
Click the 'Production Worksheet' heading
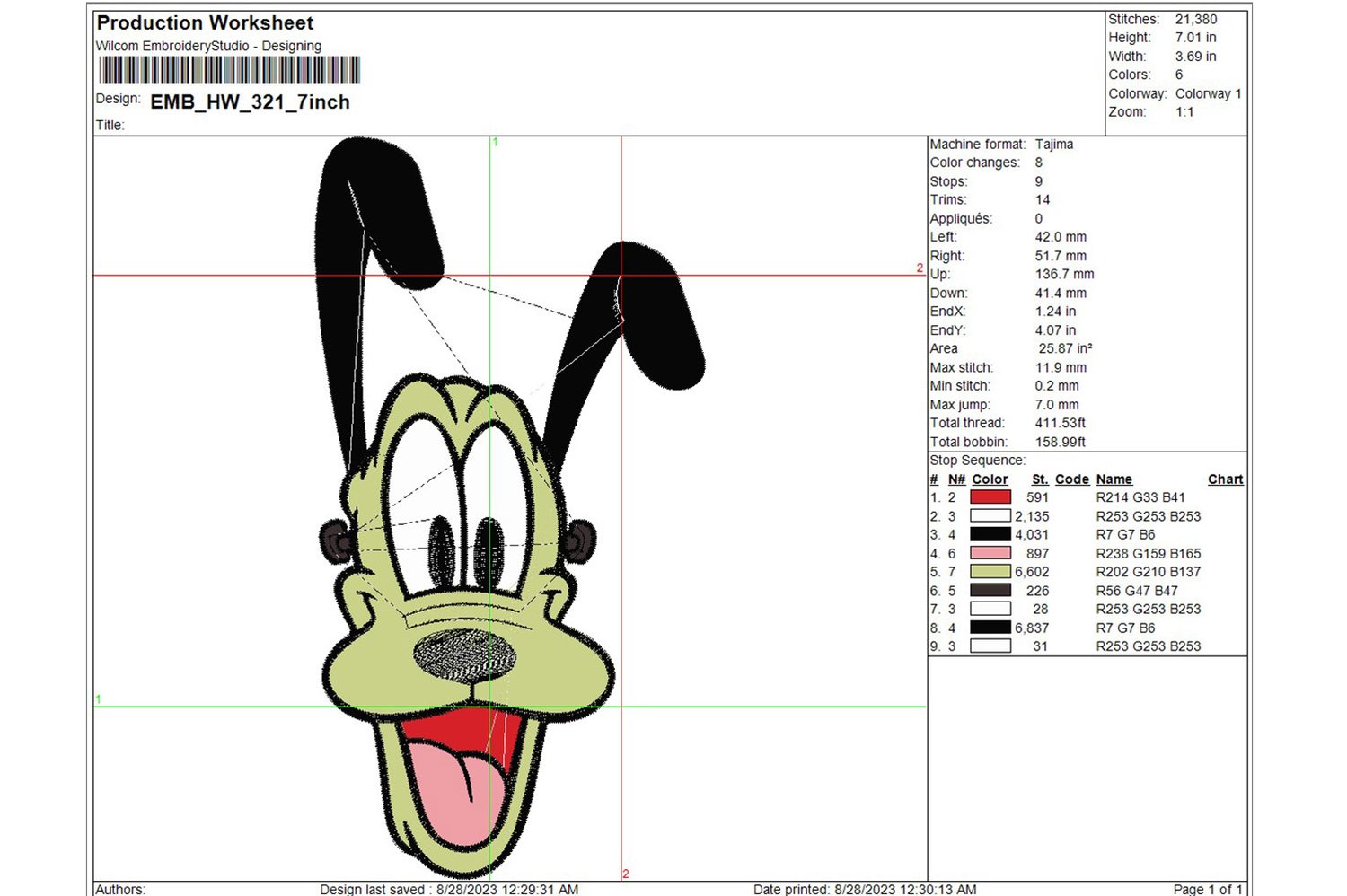[x=205, y=22]
